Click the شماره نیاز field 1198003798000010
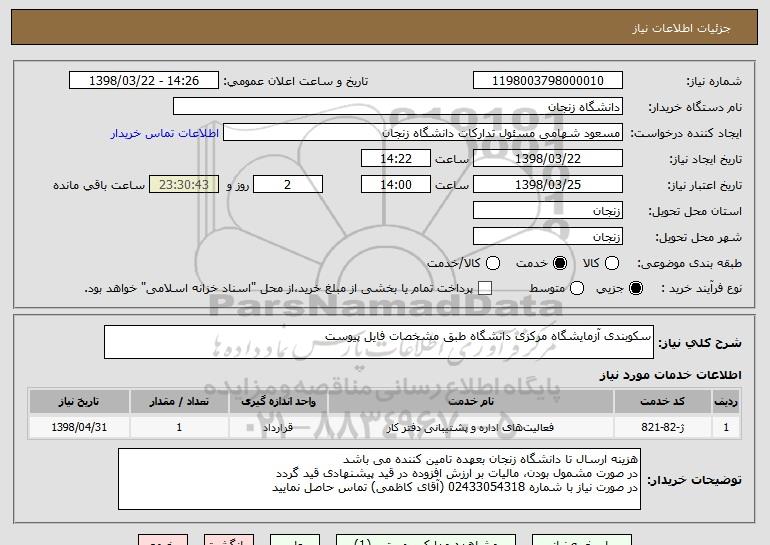Image resolution: width=770 pixels, height=545 pixels. tap(548, 81)
